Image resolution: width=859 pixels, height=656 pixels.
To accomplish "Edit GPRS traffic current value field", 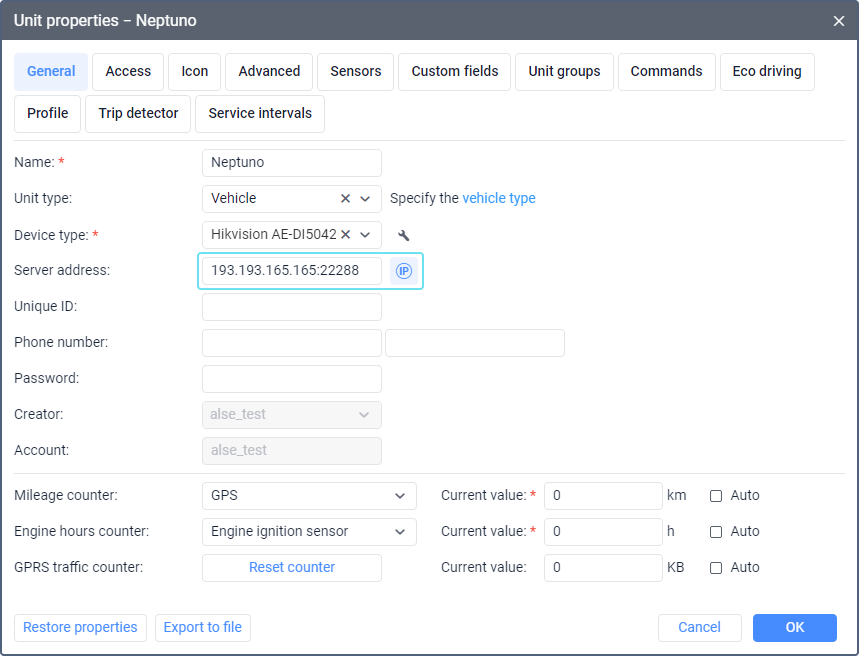I will pos(603,568).
